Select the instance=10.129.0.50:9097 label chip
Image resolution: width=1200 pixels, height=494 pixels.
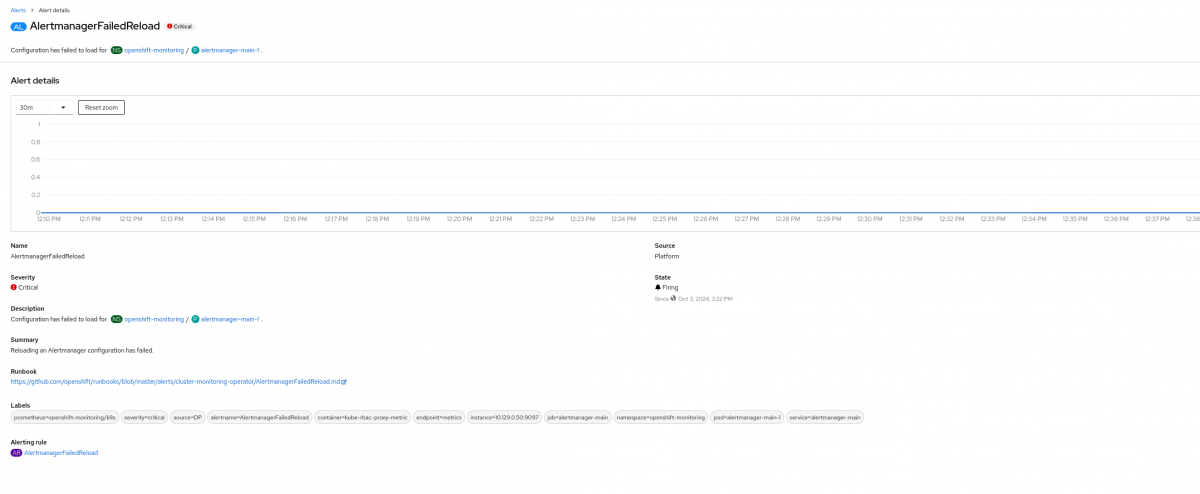[504, 417]
